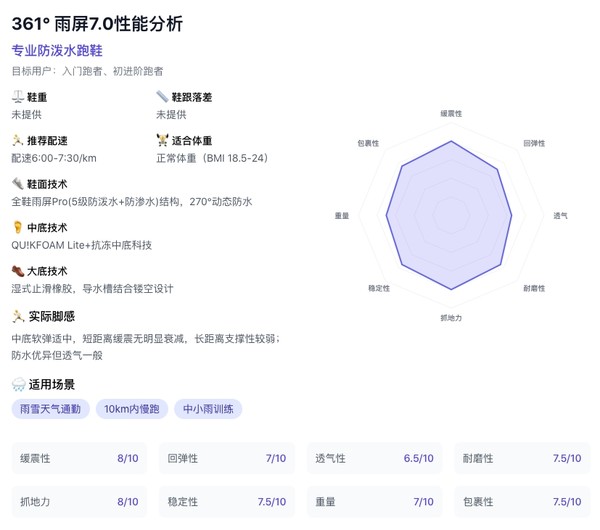This screenshot has height=530, width=600.
Task: Click the 包裹性 label on radar chart
Action: click(368, 143)
